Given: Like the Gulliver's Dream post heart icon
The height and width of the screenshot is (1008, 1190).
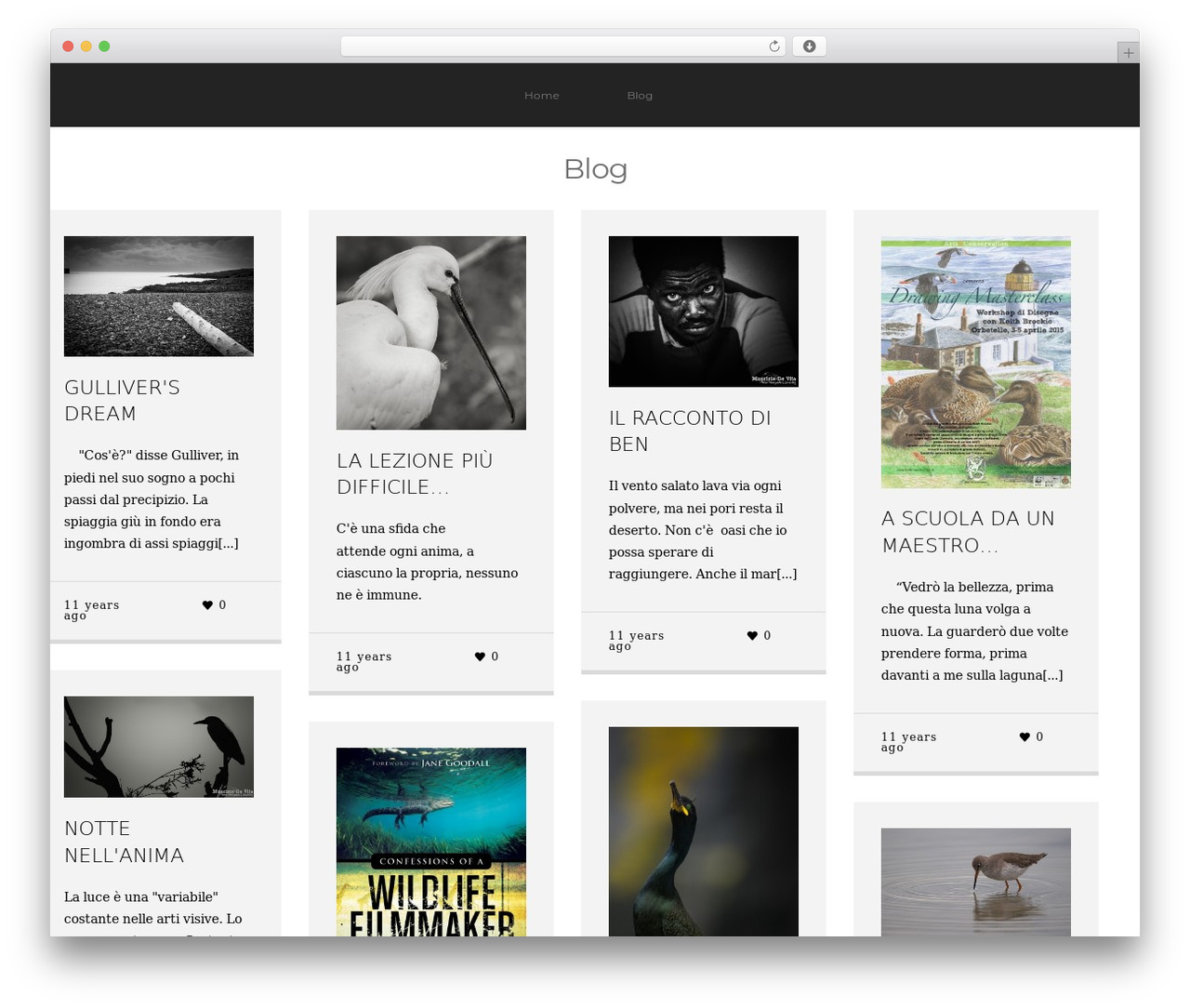Looking at the screenshot, I should pyautogui.click(x=207, y=605).
